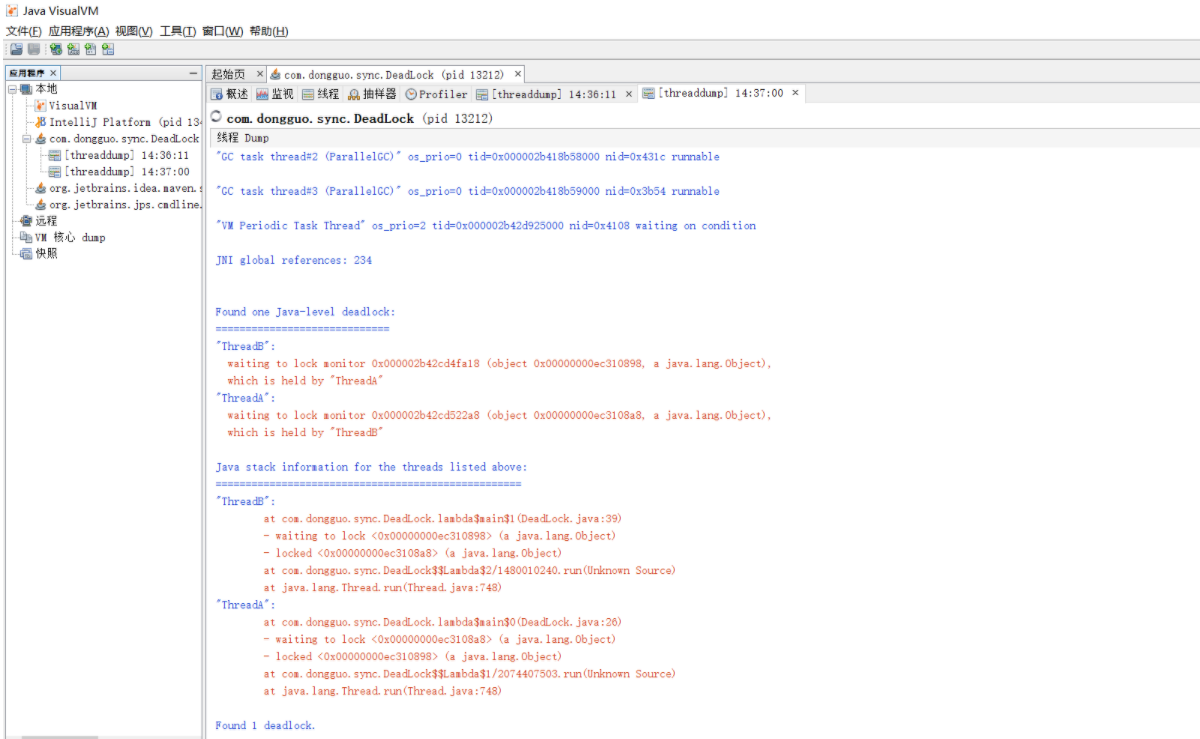Click the text 'Found one Java-level deadlock:'
This screenshot has width=1200, height=739.
[305, 312]
